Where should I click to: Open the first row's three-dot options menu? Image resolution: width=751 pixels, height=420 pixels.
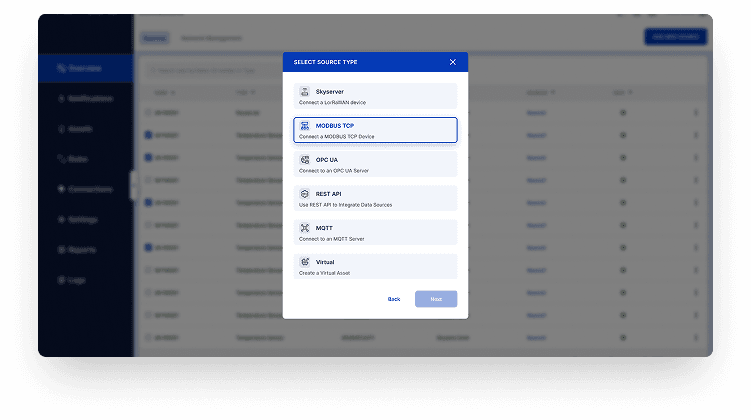pos(696,112)
